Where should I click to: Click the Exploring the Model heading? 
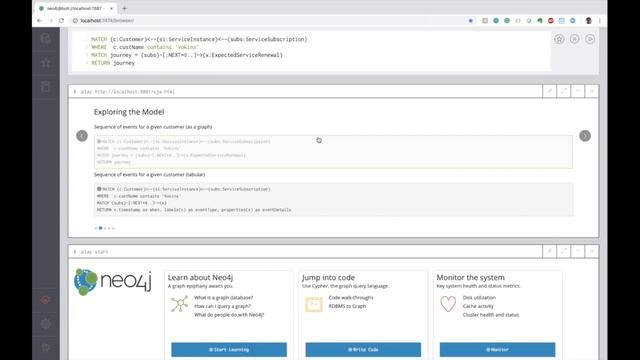[x=129, y=112]
